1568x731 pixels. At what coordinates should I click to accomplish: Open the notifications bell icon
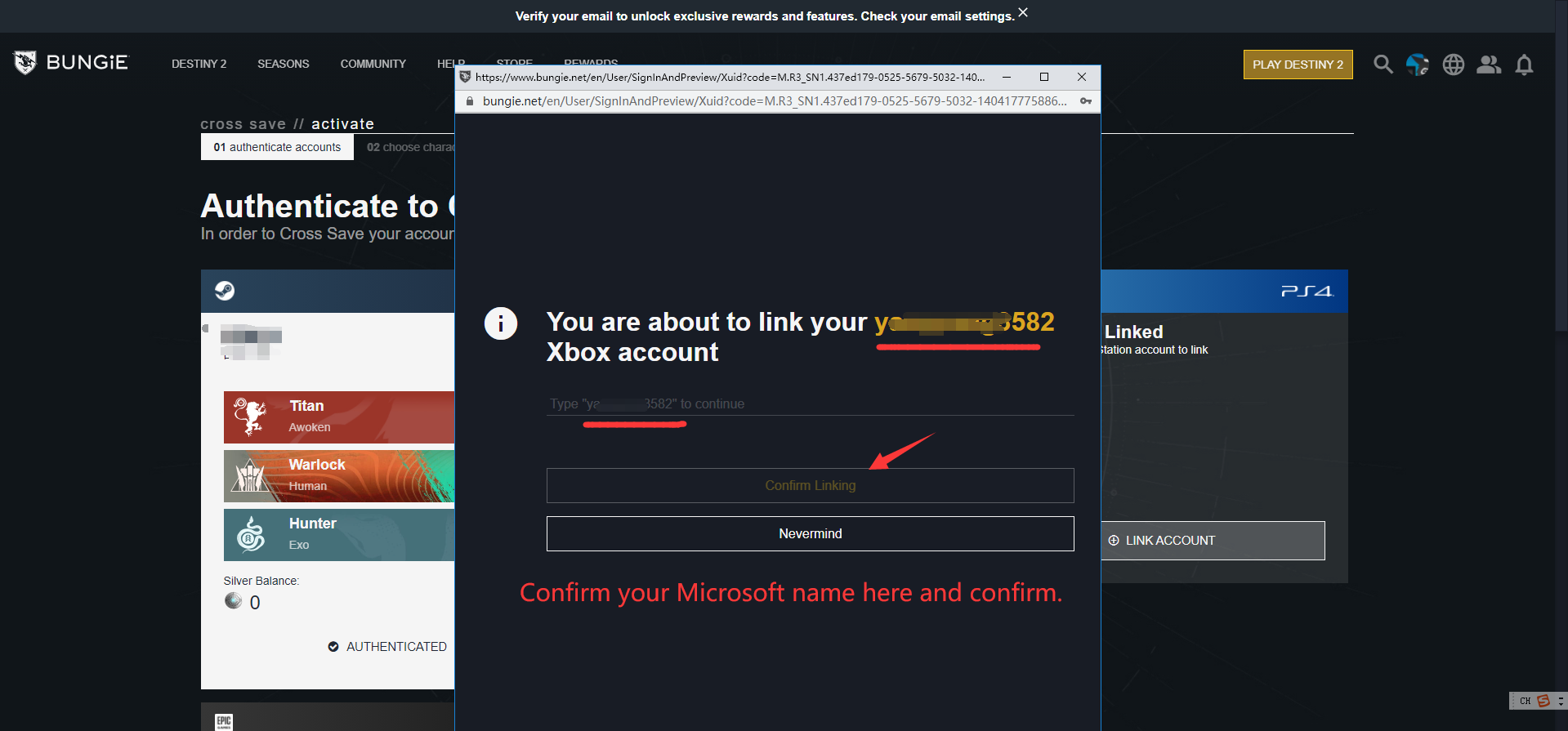coord(1523,65)
